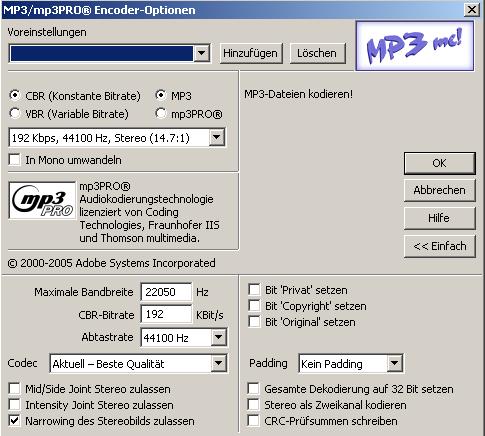This screenshot has width=485, height=436.
Task: Open Hilfe button
Action: (x=439, y=218)
